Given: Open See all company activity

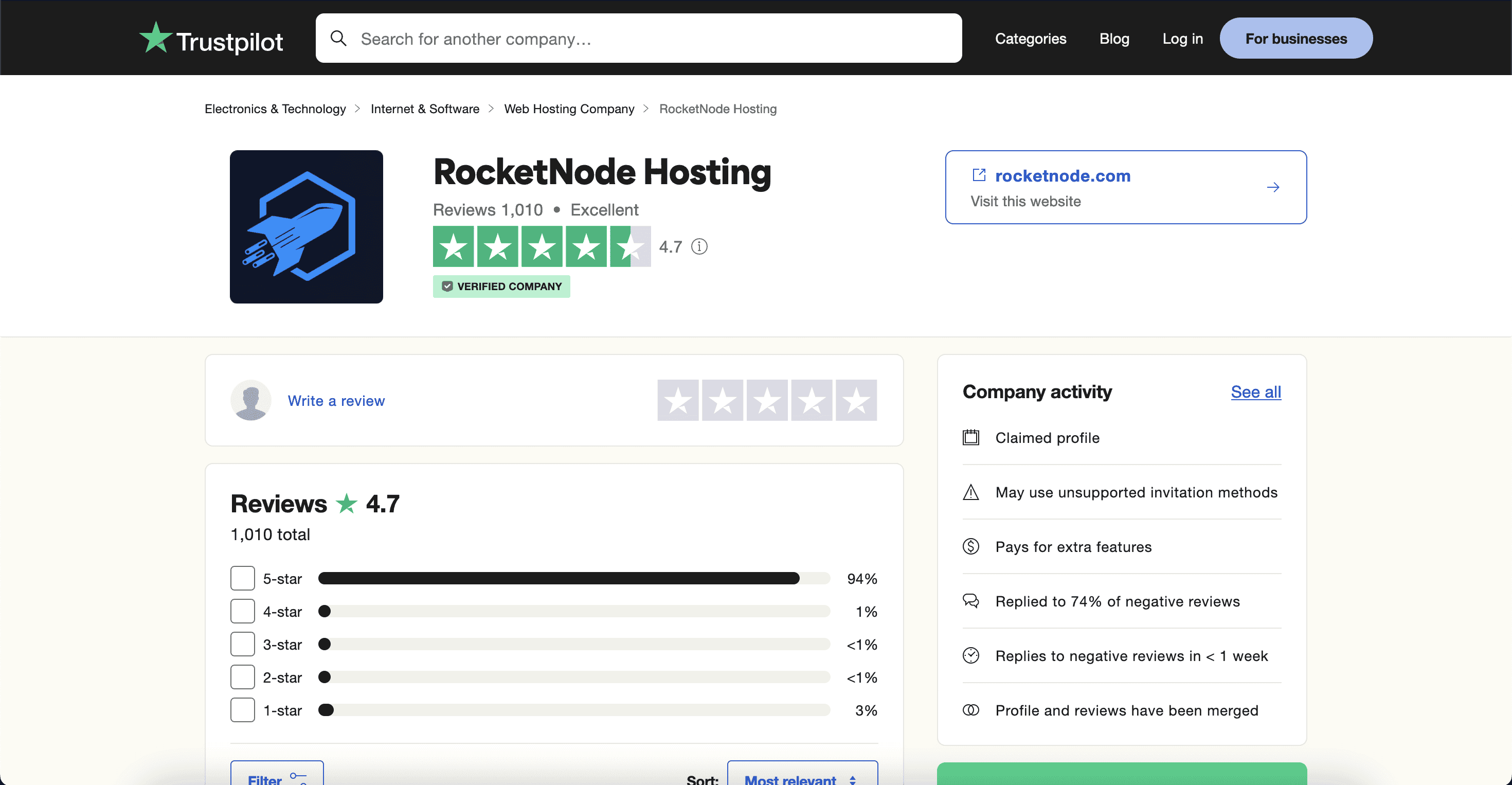Looking at the screenshot, I should 1255,391.
